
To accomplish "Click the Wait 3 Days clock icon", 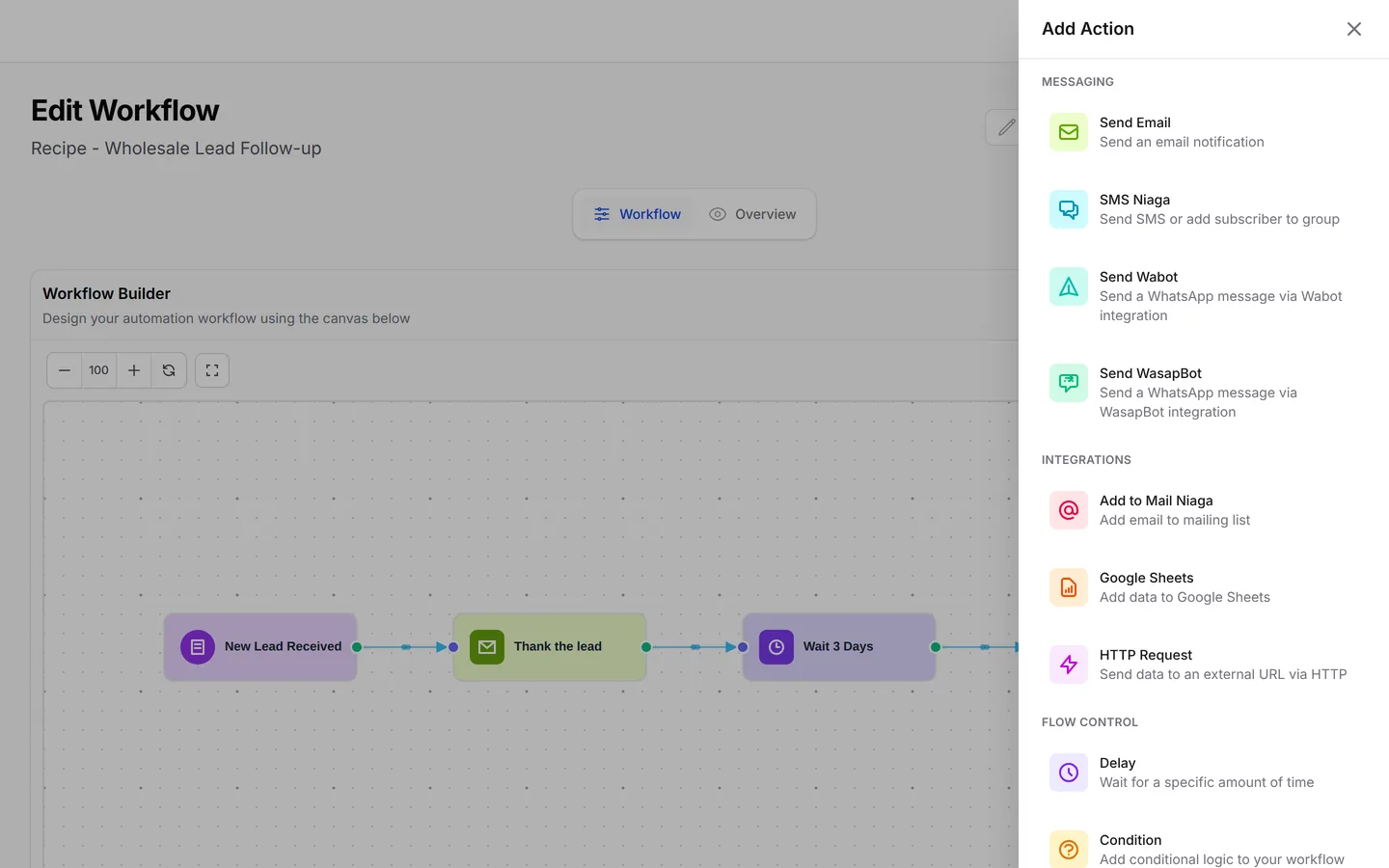I will coord(776,647).
